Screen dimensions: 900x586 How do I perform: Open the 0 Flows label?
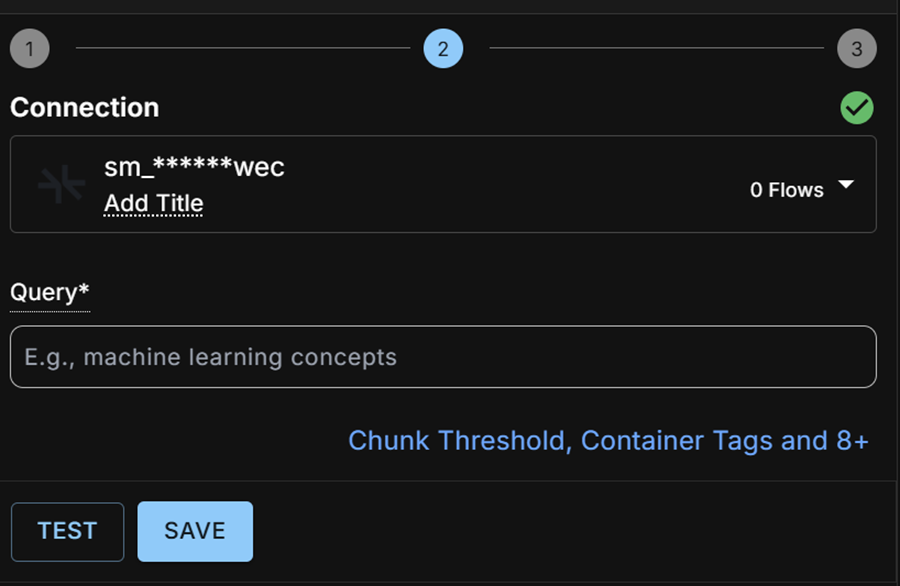coord(786,190)
